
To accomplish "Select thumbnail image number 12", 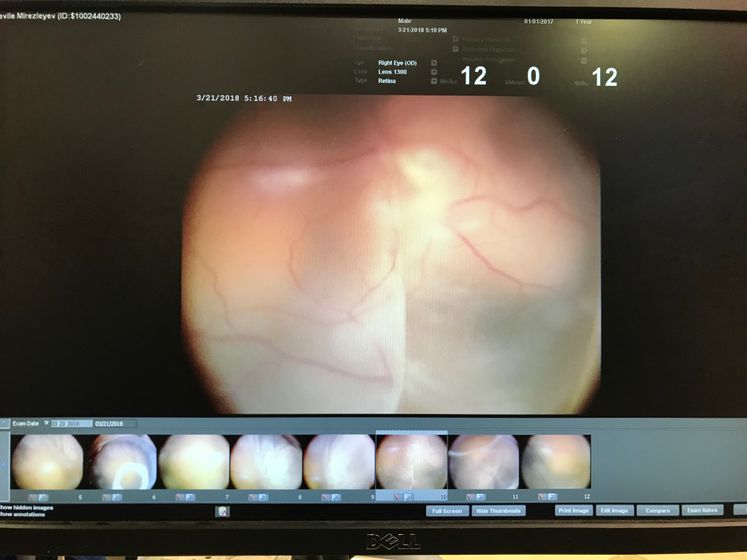I will tap(556, 462).
